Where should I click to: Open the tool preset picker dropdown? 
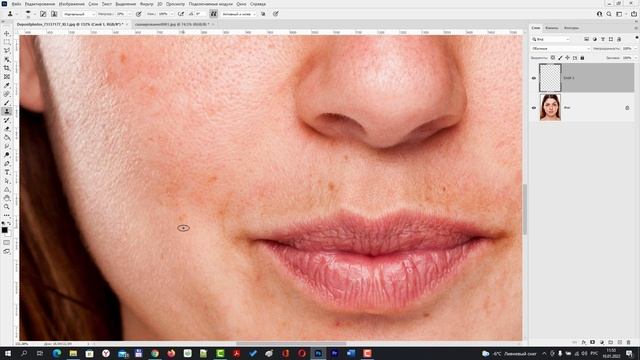(17, 14)
